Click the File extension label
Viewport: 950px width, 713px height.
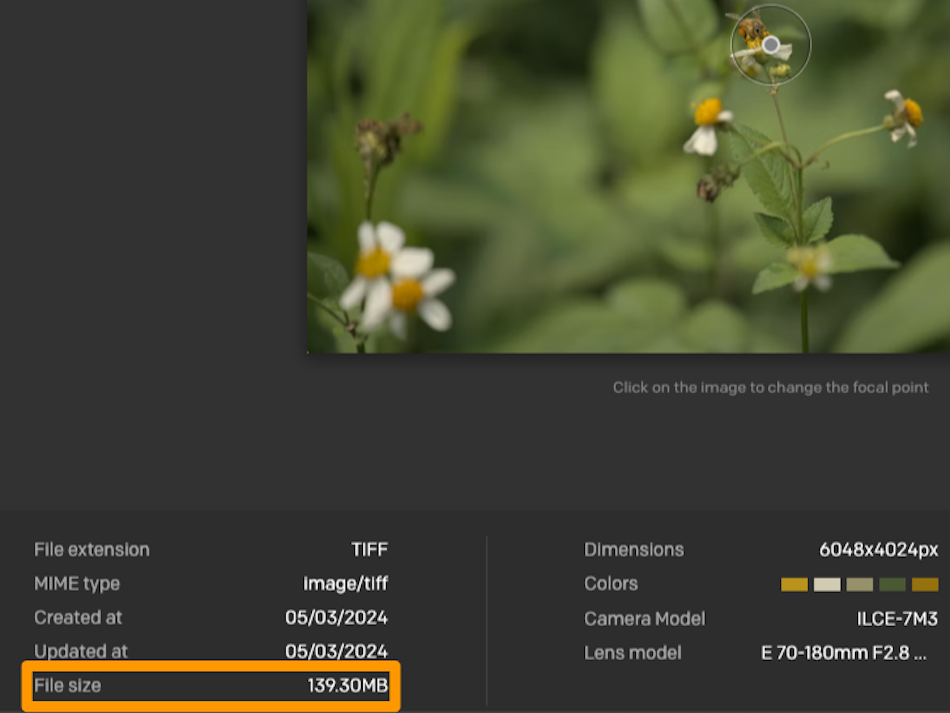click(x=91, y=549)
